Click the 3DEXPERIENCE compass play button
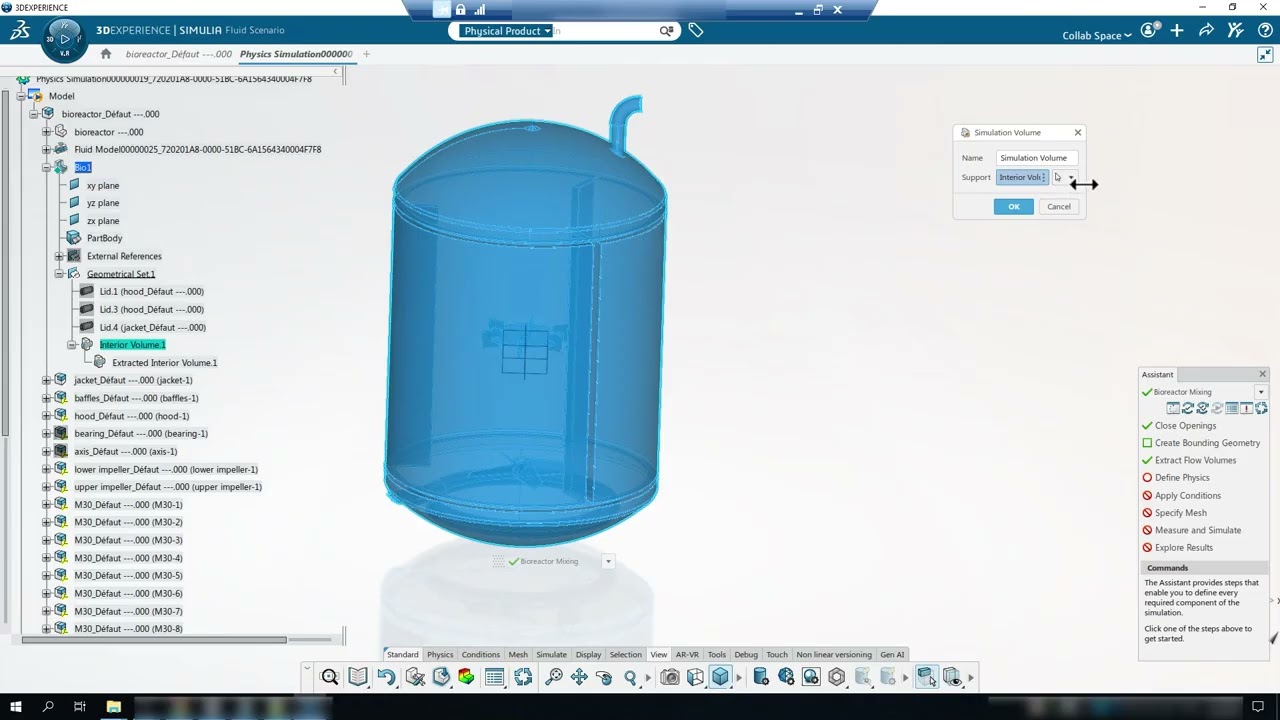 coord(65,40)
